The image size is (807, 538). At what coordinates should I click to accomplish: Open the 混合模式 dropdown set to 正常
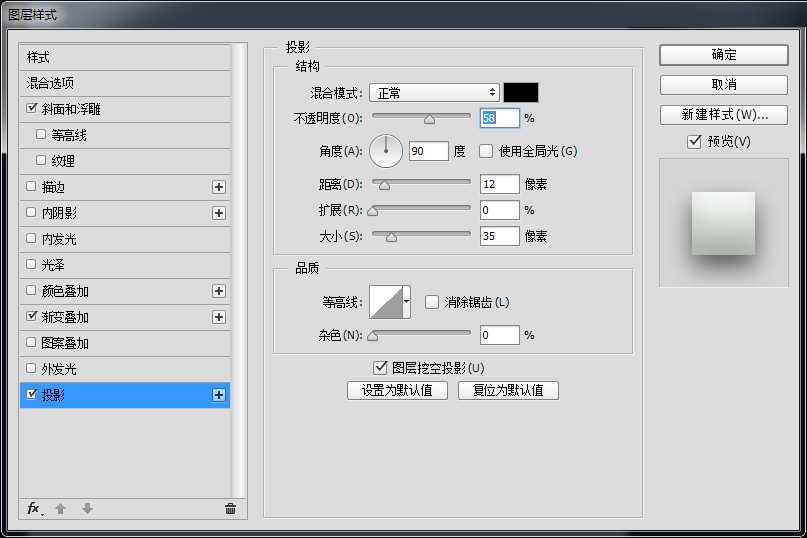[x=434, y=93]
